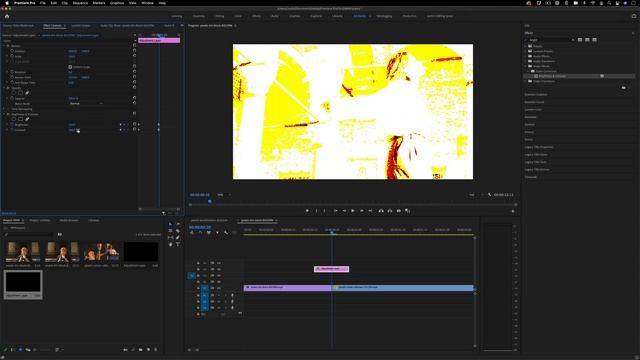
Task: Switch to Media Browser tab
Action: pos(69,220)
